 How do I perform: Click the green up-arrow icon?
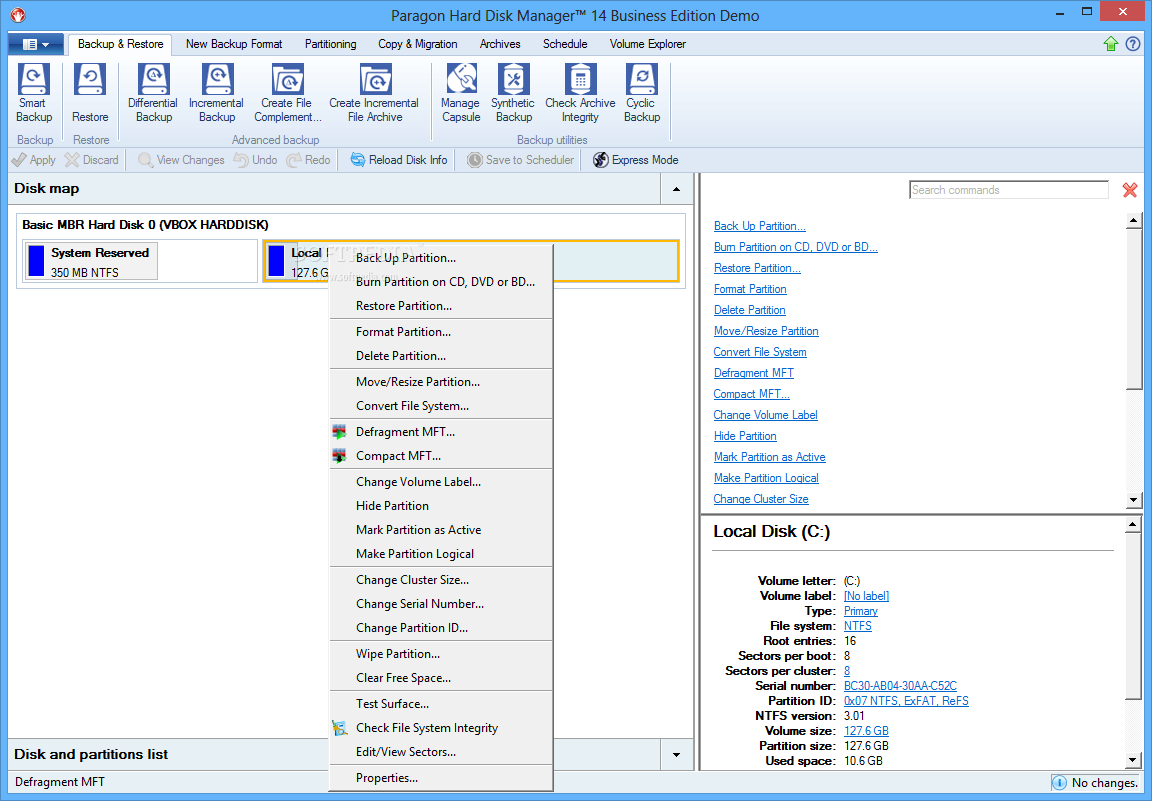pyautogui.click(x=1111, y=44)
